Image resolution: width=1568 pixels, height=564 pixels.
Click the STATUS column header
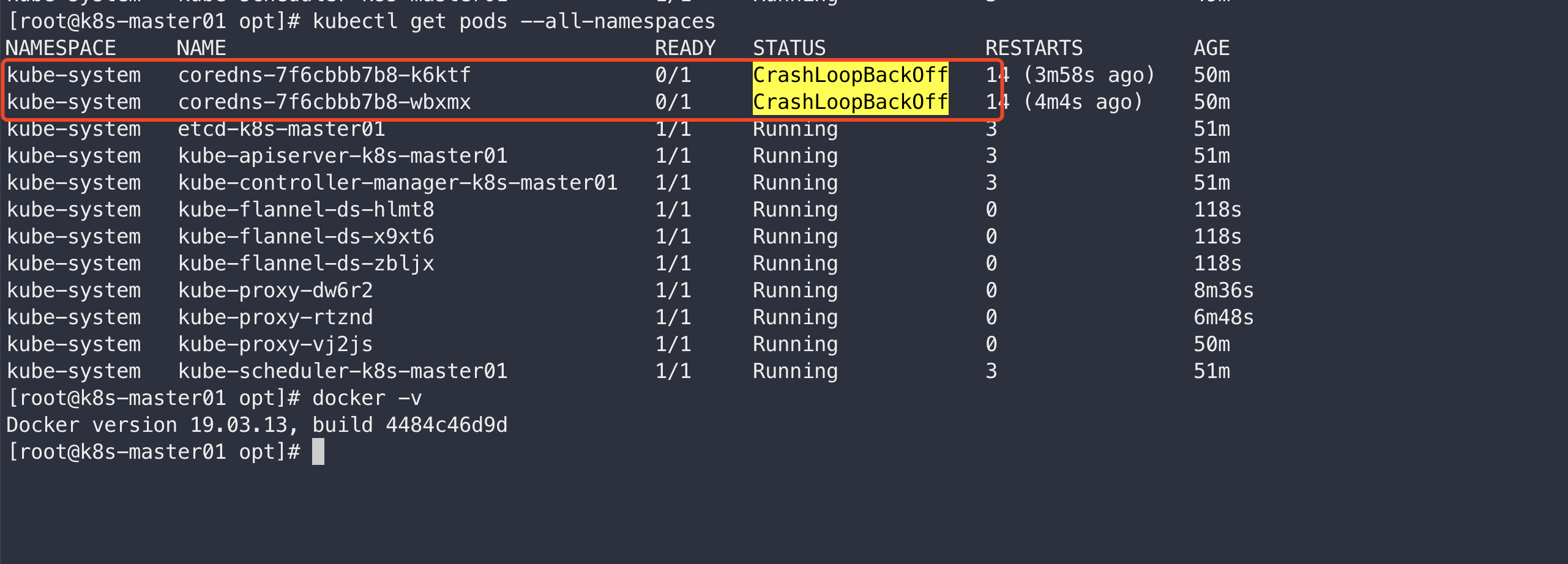coord(789,48)
